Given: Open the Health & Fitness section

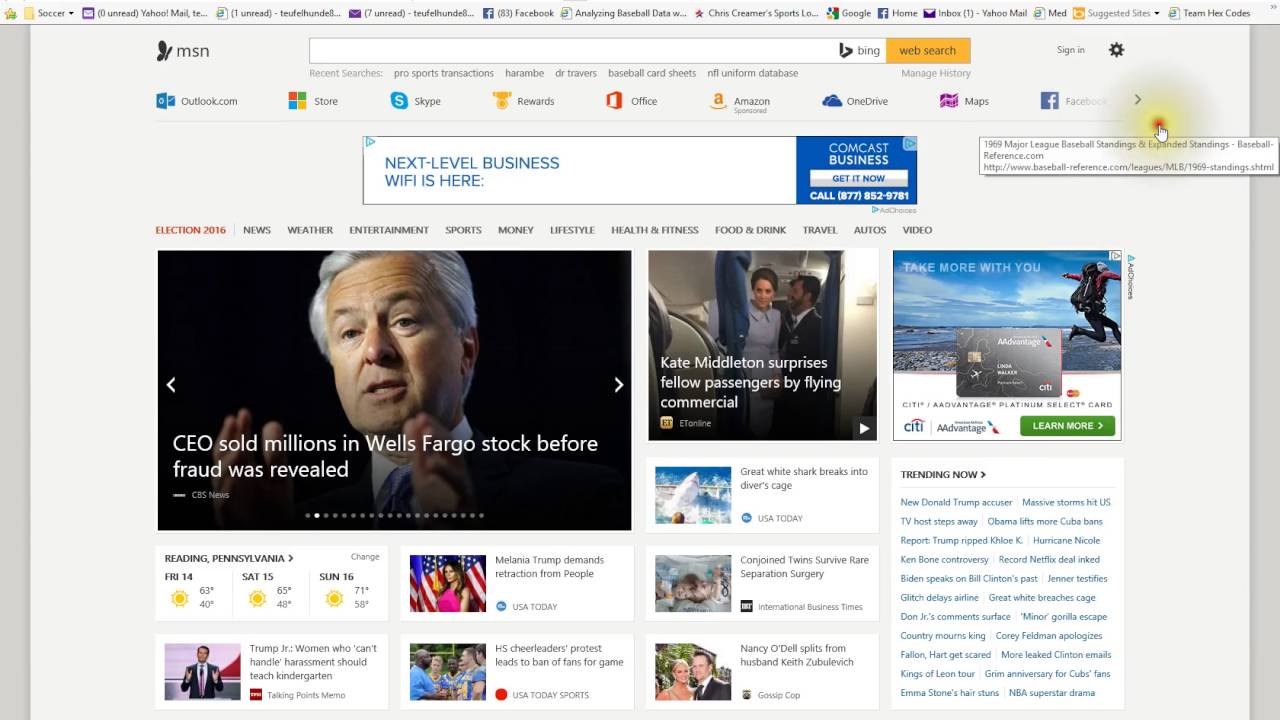Looking at the screenshot, I should 655,230.
